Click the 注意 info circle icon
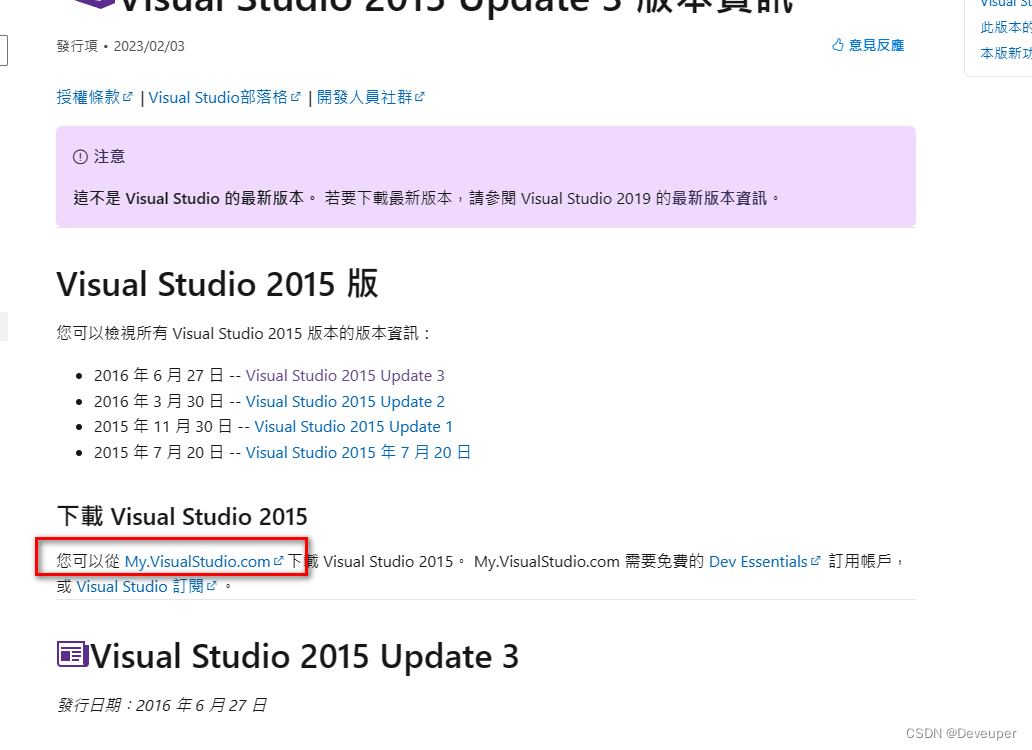 pyautogui.click(x=80, y=157)
